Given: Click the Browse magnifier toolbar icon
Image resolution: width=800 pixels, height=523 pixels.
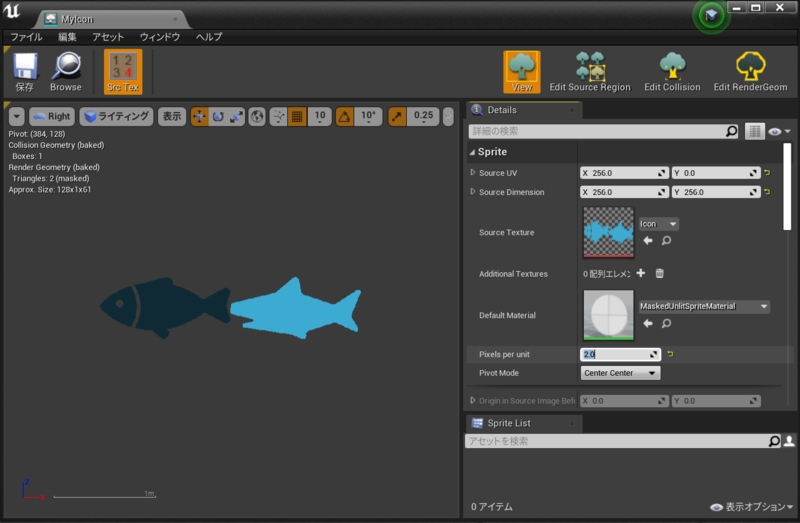Looking at the screenshot, I should 66,71.
